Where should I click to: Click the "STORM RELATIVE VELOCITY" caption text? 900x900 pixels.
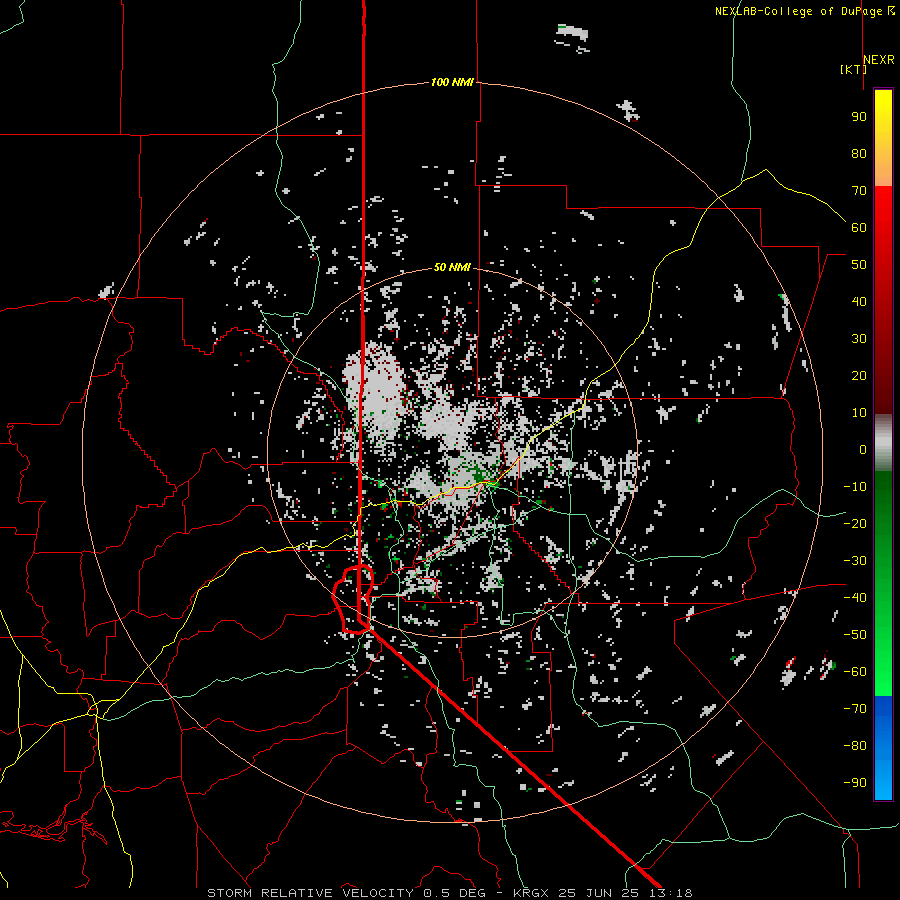[310, 893]
